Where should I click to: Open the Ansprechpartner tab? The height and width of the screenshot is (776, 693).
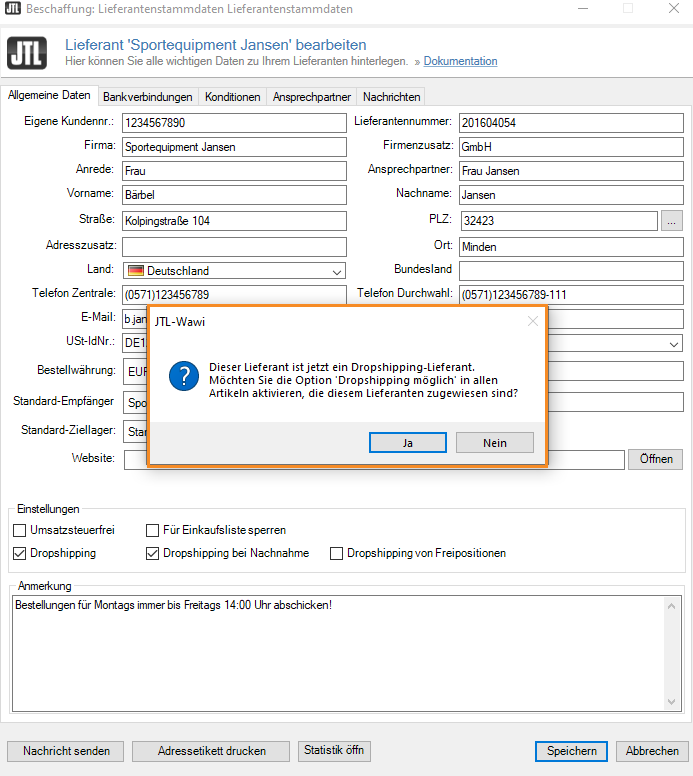[x=311, y=97]
